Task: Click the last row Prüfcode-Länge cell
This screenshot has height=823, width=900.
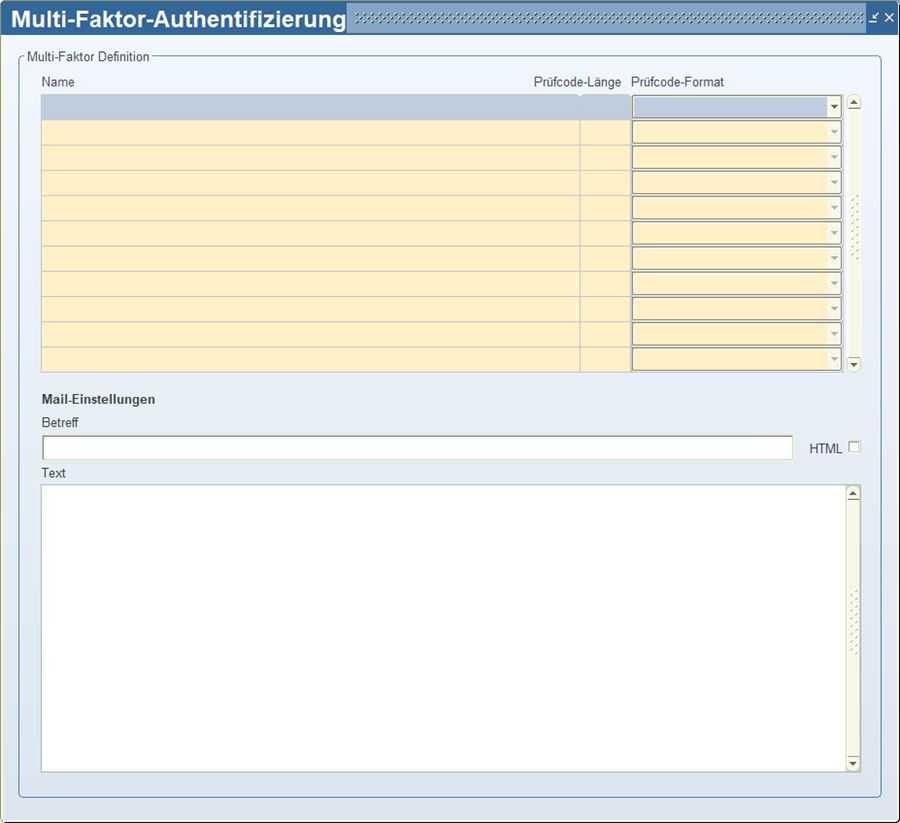Action: click(605, 359)
